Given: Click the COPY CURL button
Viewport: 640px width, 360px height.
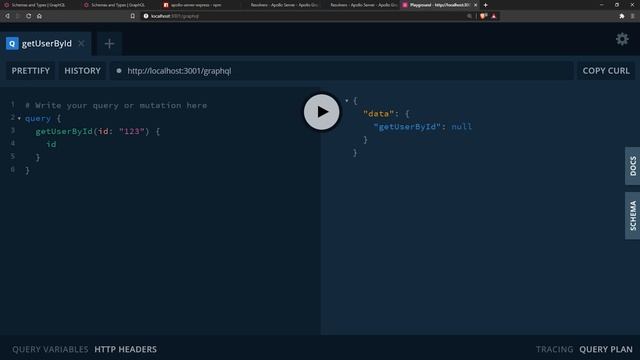Looking at the screenshot, I should coord(606,71).
